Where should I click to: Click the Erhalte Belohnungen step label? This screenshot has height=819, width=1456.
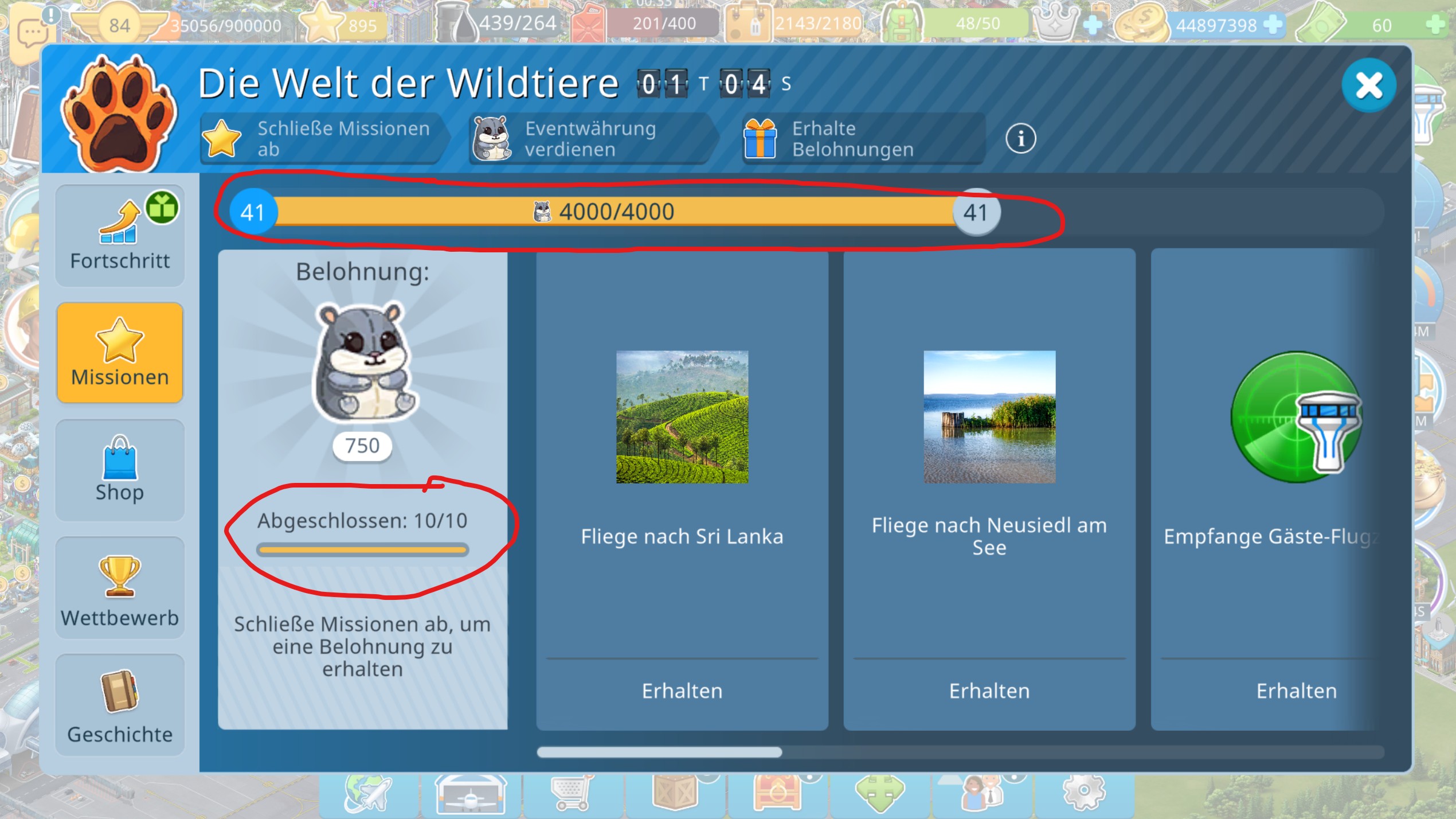pos(852,139)
